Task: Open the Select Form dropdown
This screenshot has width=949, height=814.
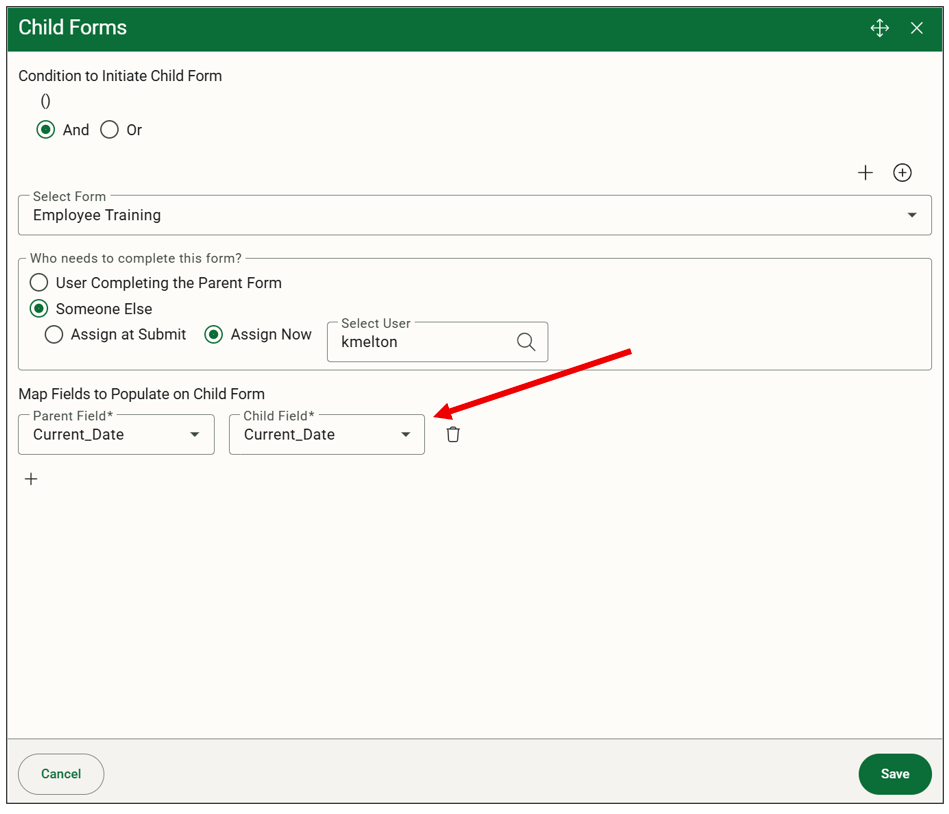Action: pos(474,215)
